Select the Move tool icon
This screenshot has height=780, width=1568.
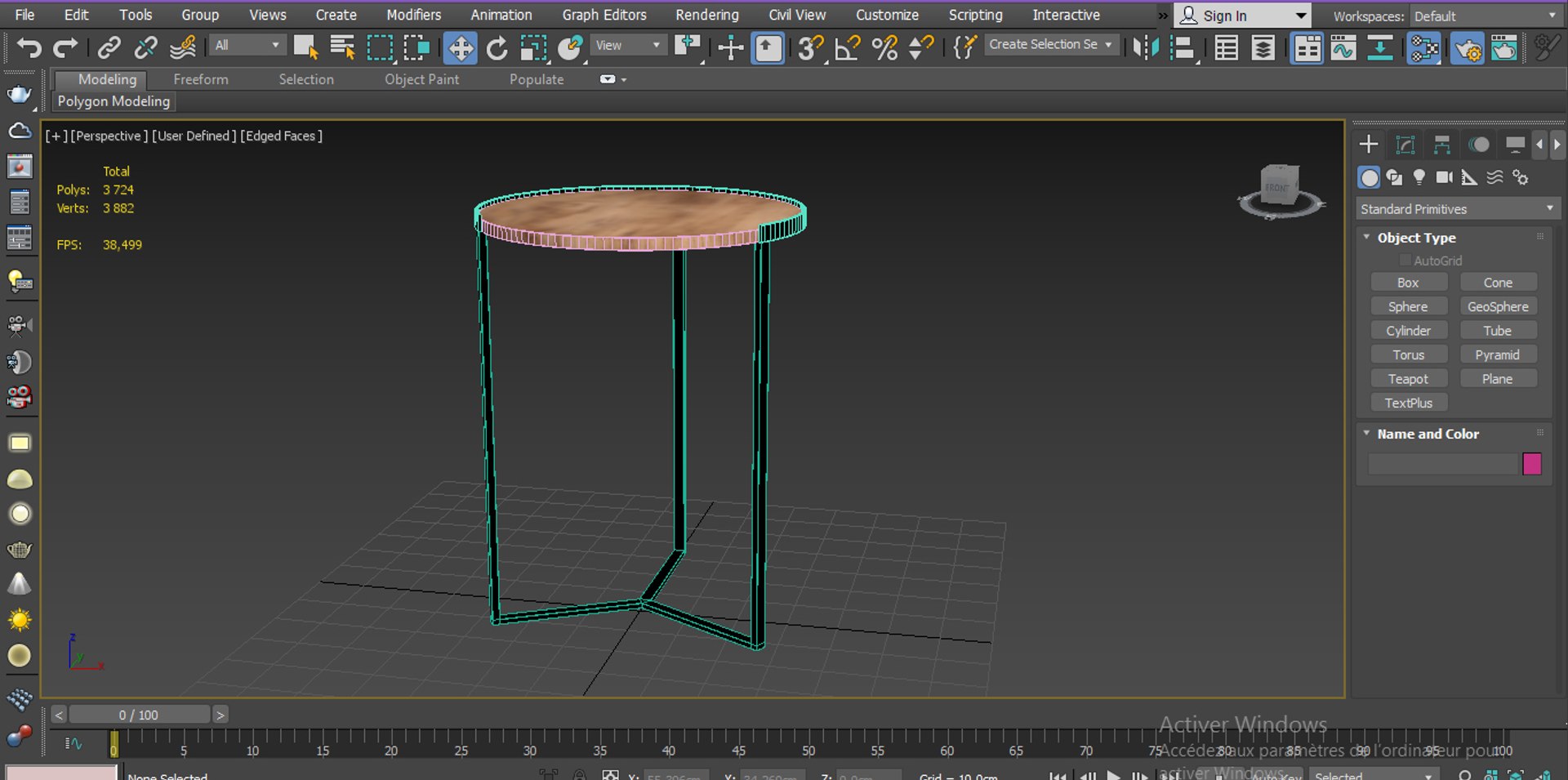(x=461, y=48)
